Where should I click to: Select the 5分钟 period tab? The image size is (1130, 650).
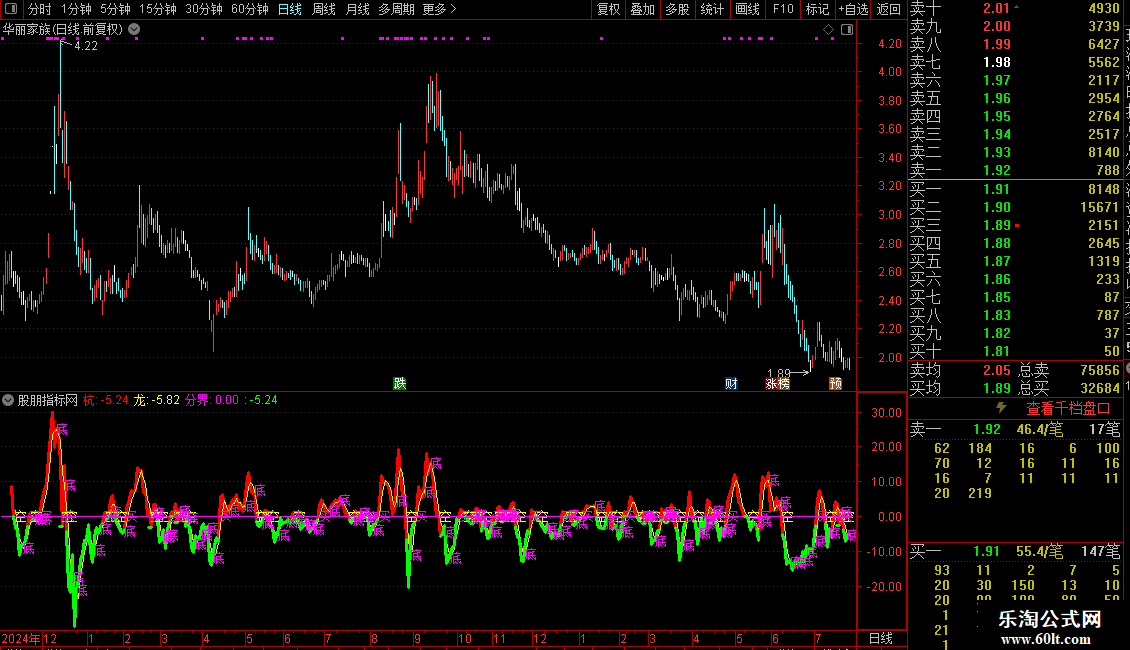click(115, 9)
